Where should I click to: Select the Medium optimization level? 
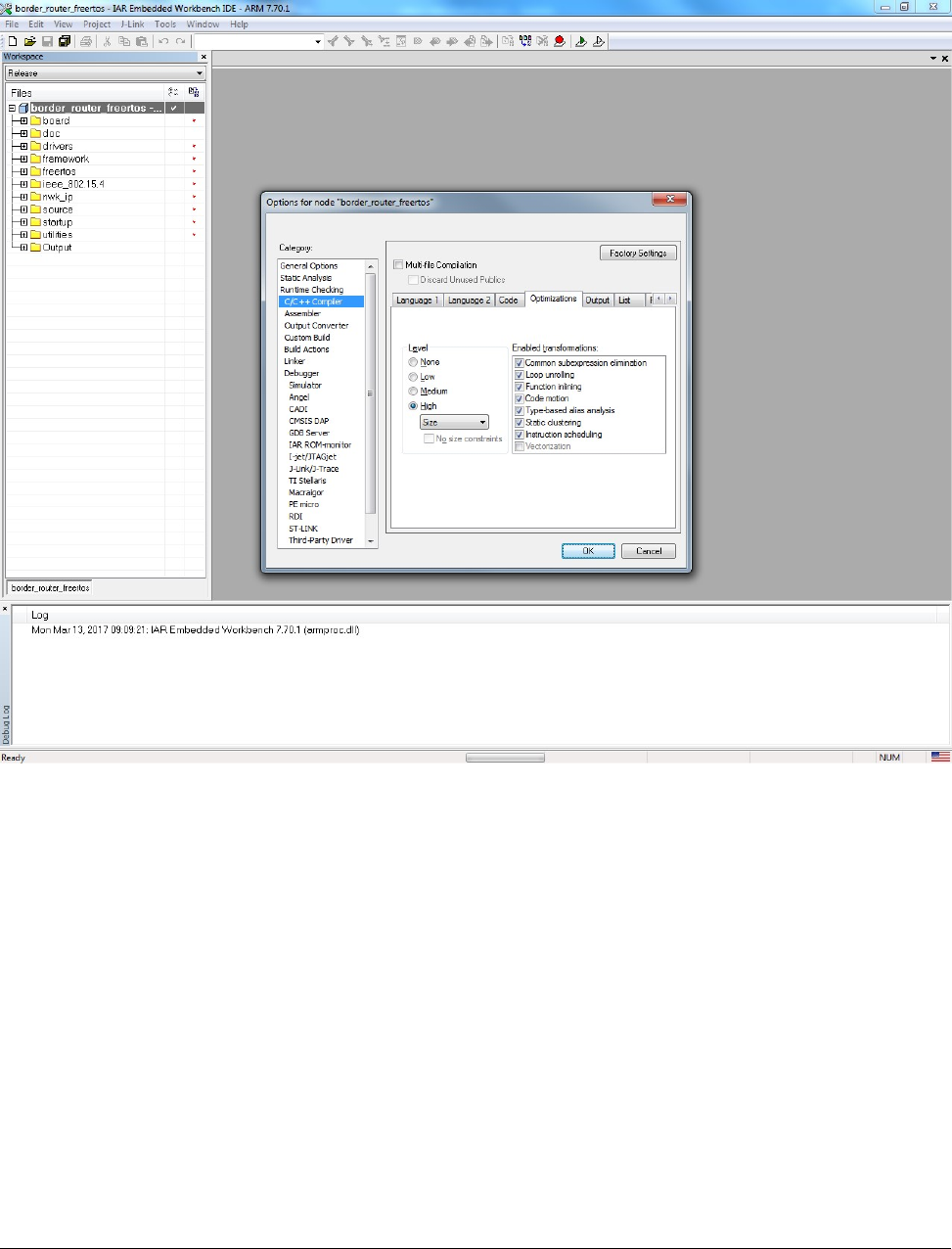click(x=413, y=392)
